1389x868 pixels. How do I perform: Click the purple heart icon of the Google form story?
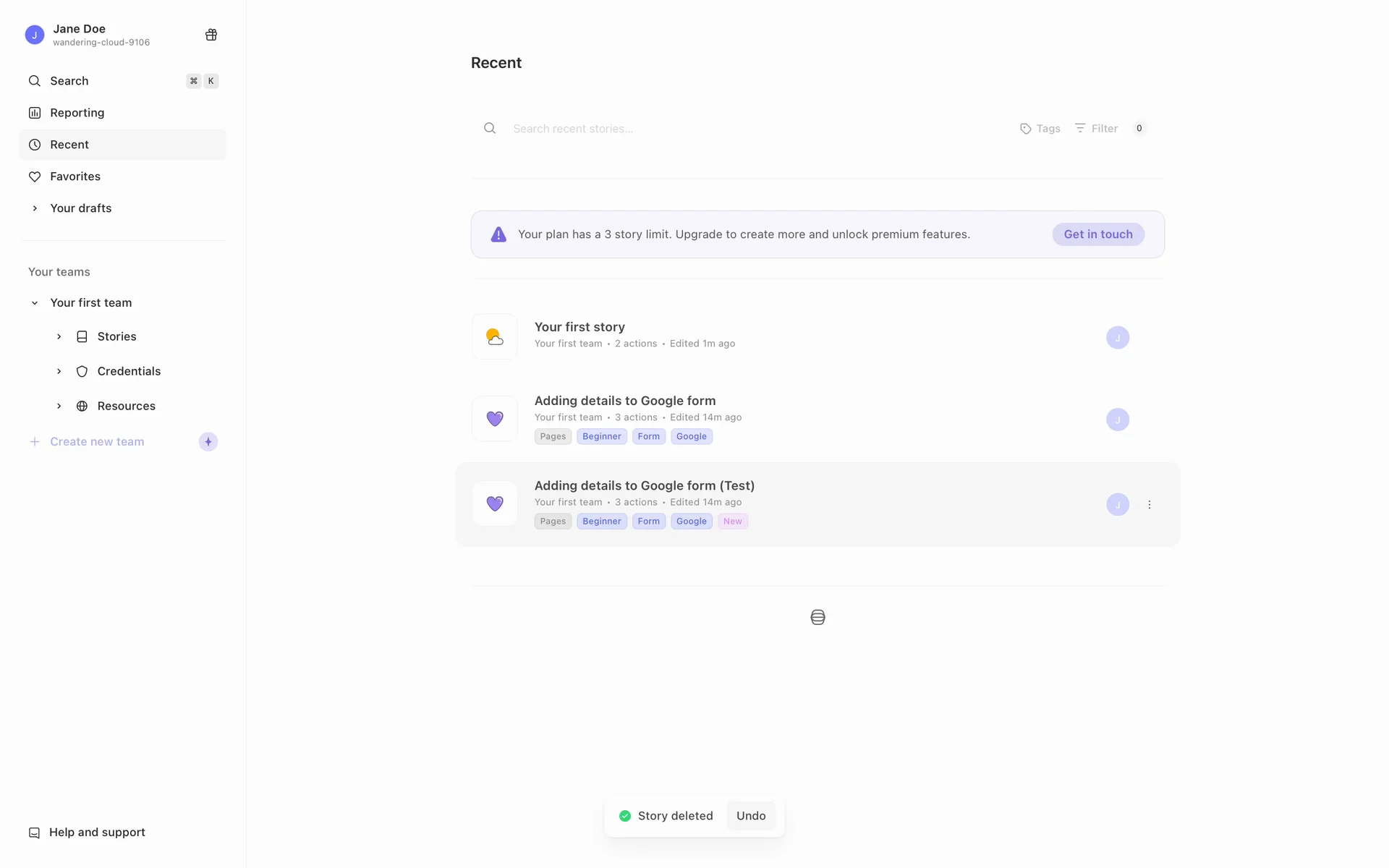point(495,419)
